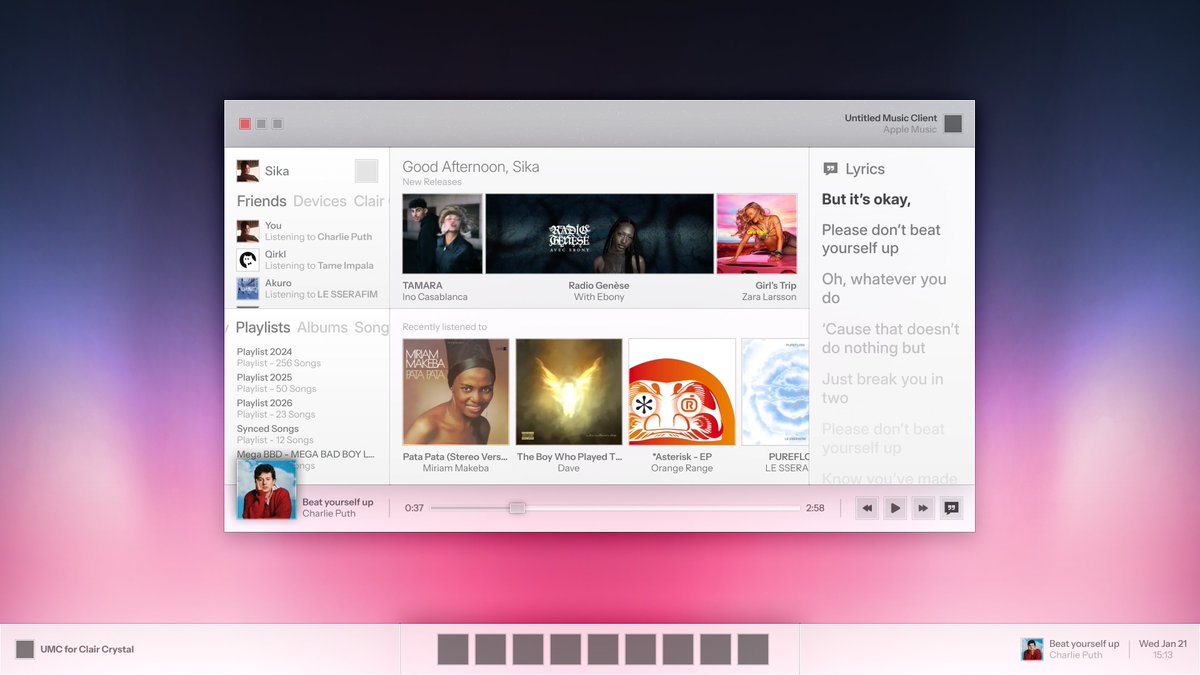Jump to lyric 'Oh, whatever you do'
Viewport: 1200px width, 675px height.
click(884, 288)
